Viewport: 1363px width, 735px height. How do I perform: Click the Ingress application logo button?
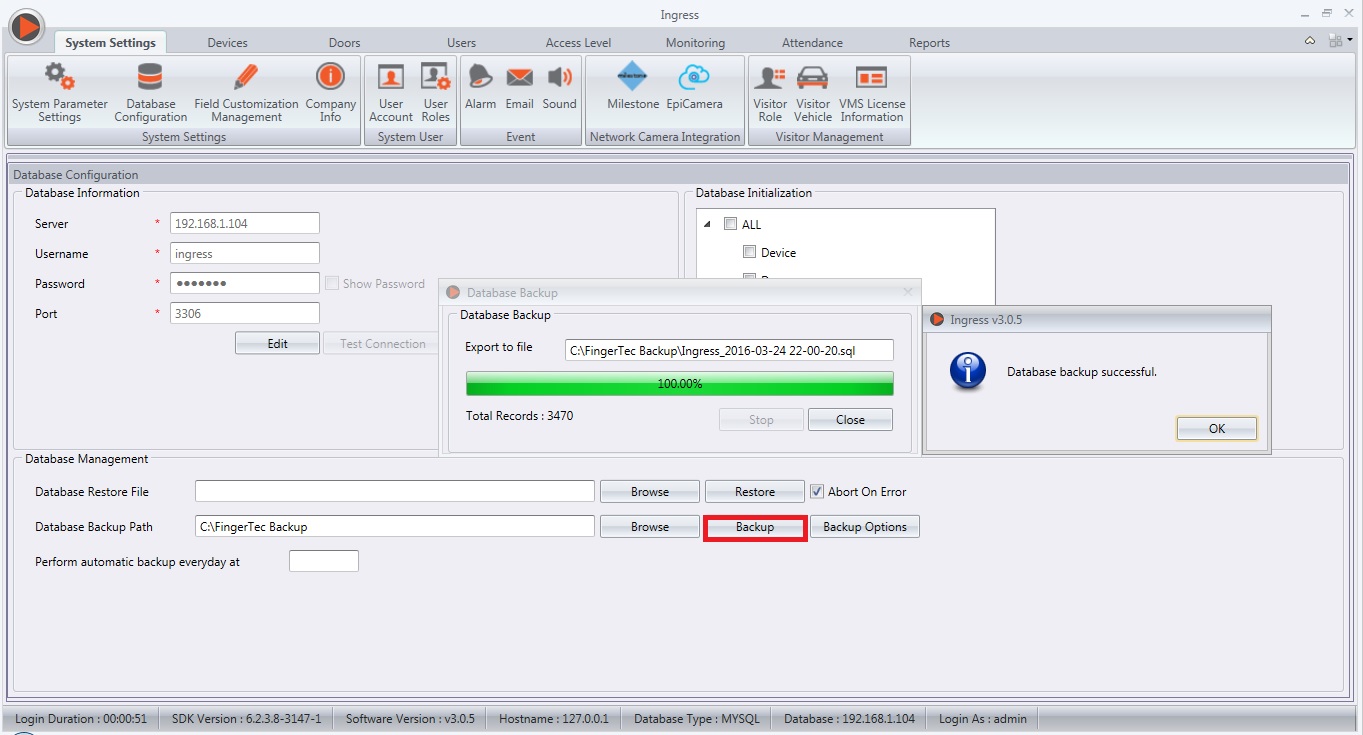(26, 26)
